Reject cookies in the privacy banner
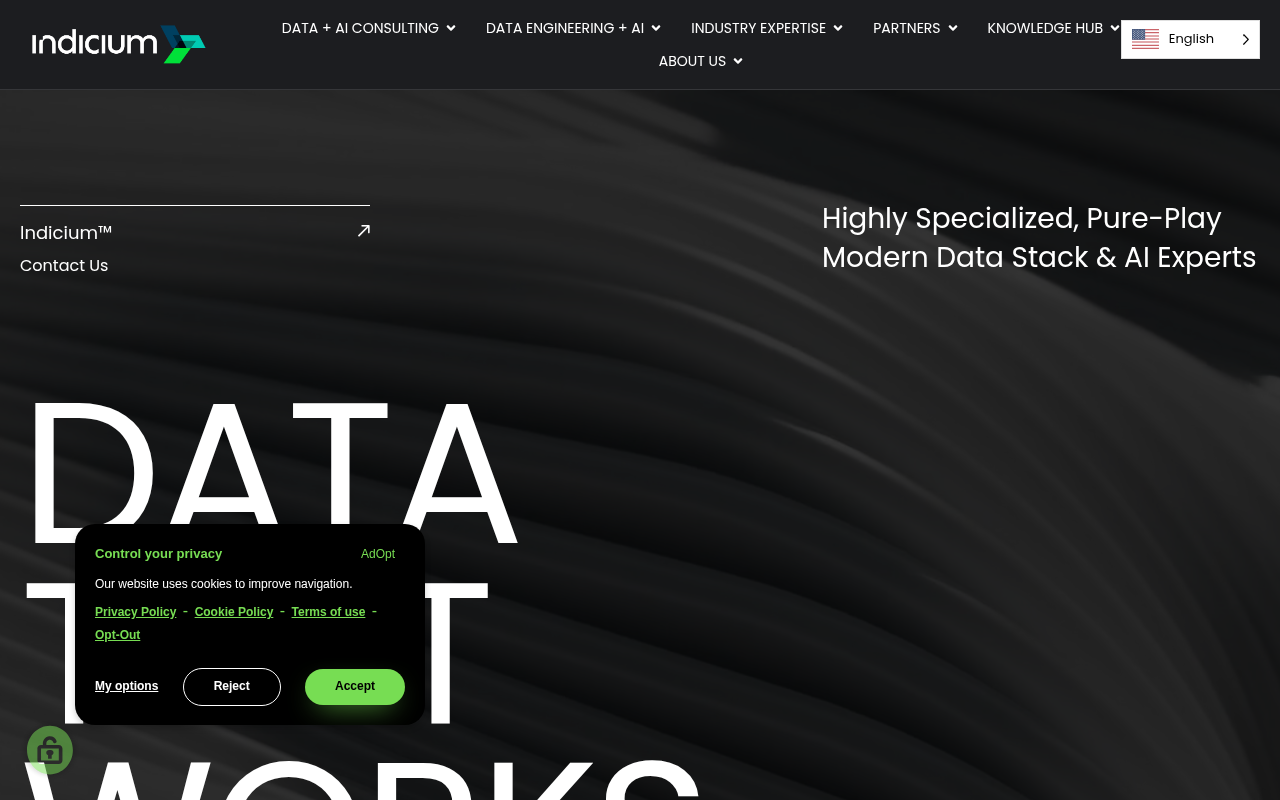1280x800 pixels. coord(231,687)
